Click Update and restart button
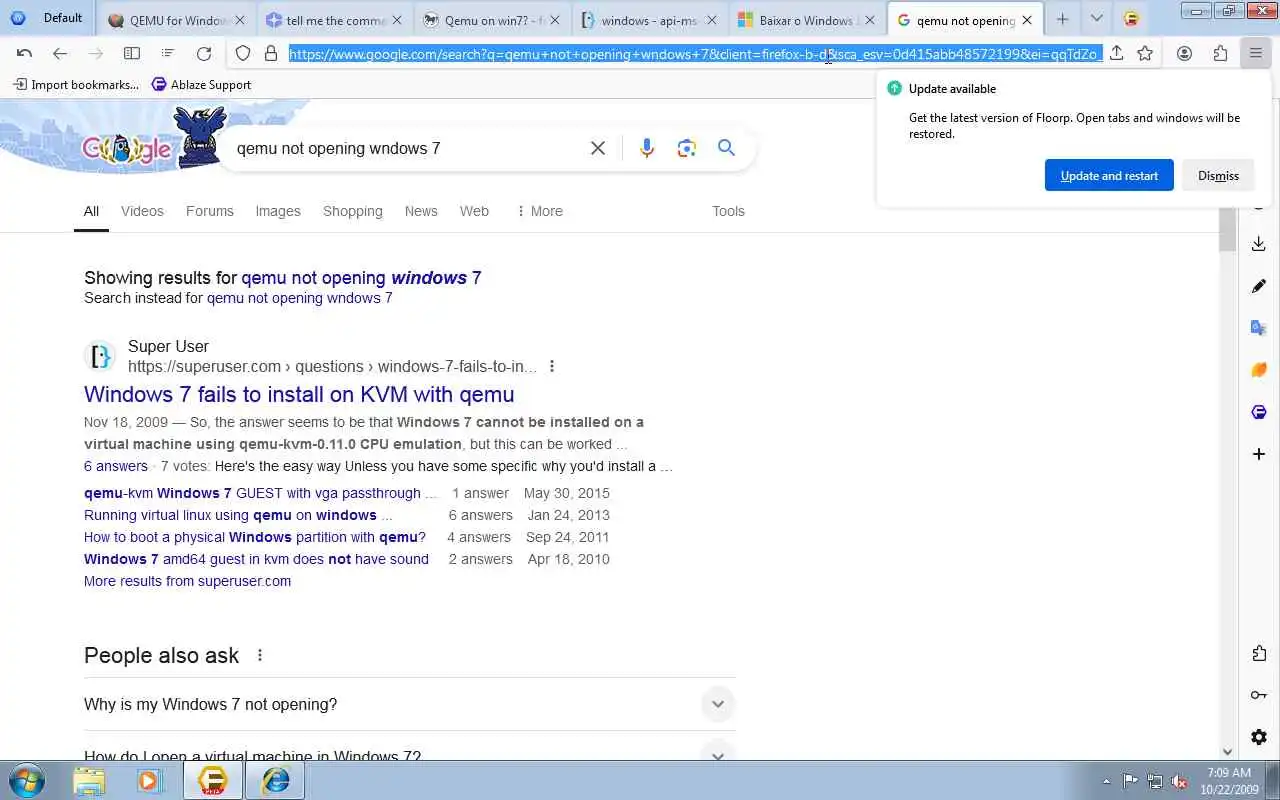The width and height of the screenshot is (1280, 800). [x=1109, y=175]
